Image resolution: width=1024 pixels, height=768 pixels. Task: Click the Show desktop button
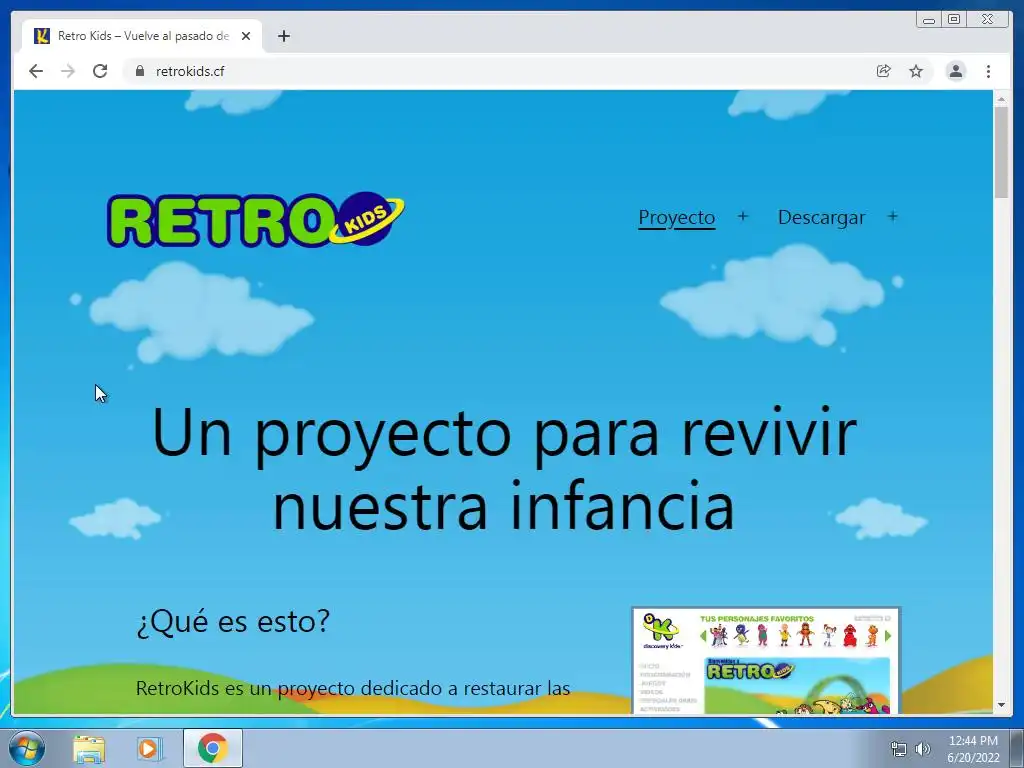coord(1017,748)
